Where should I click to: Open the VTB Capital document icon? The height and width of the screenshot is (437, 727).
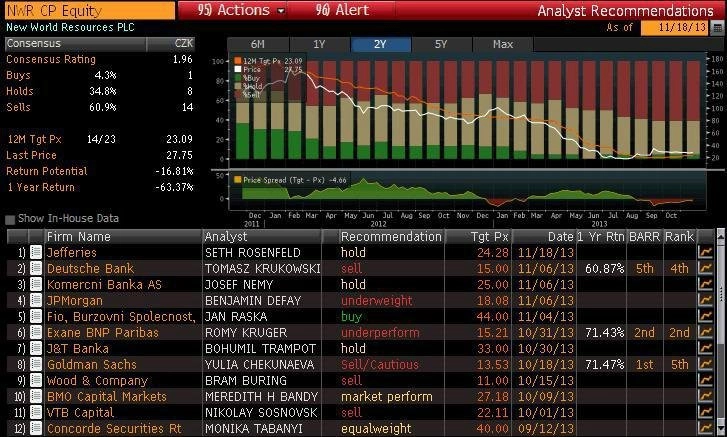pyautogui.click(x=36, y=412)
